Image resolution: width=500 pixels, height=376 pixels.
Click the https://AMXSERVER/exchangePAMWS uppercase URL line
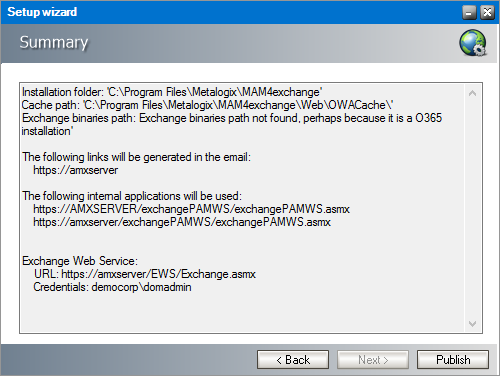(x=191, y=209)
